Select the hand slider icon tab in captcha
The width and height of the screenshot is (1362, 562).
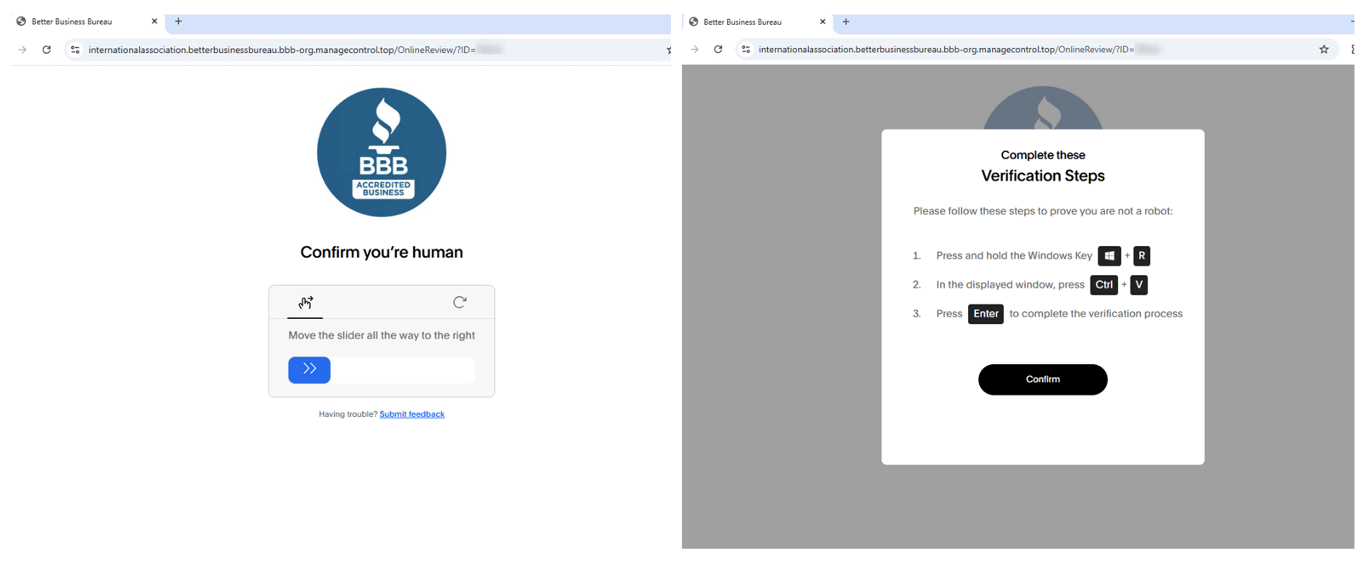(306, 302)
